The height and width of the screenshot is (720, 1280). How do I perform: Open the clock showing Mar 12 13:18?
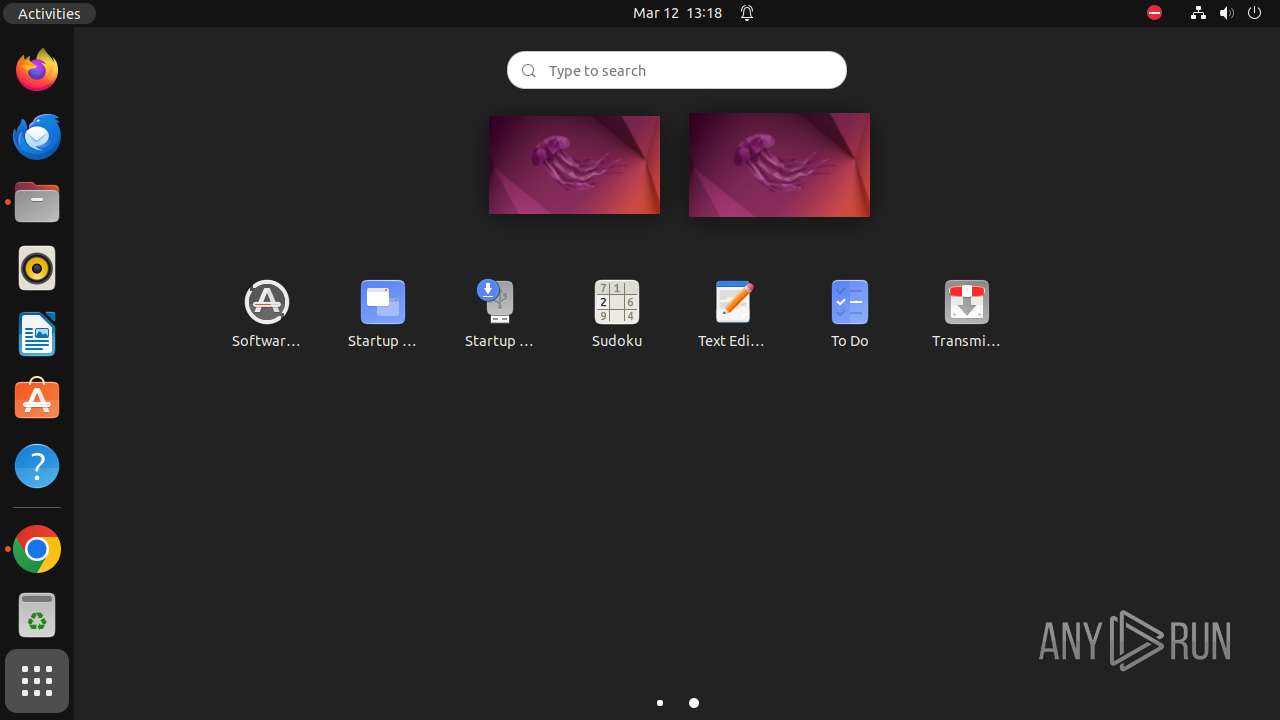[677, 13]
